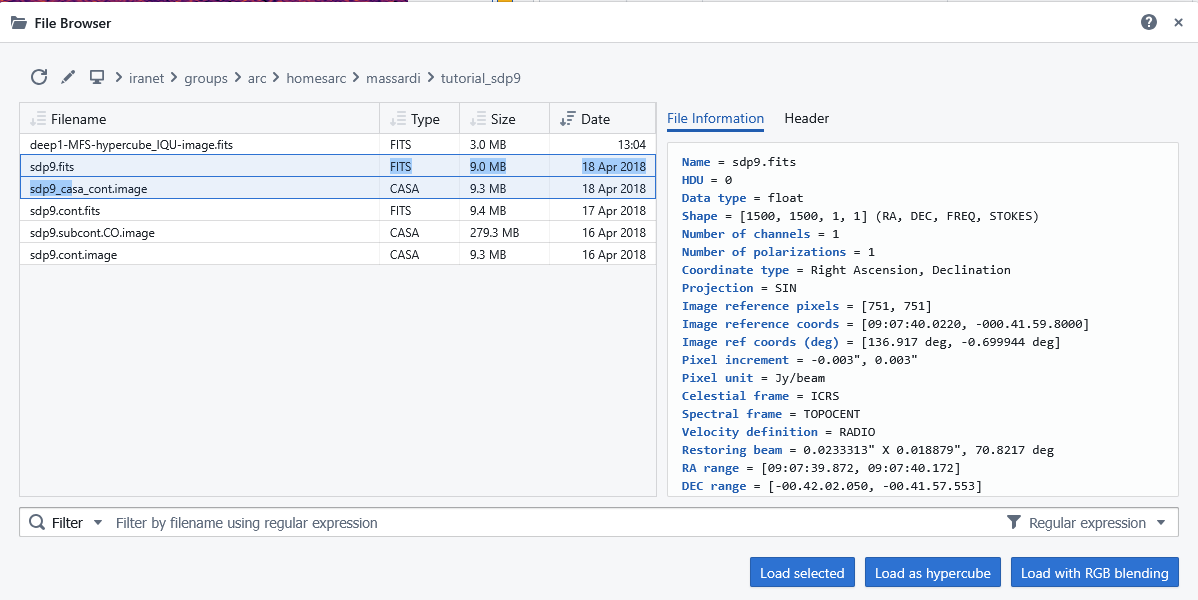Edit the directory path with pencil icon

tap(69, 77)
